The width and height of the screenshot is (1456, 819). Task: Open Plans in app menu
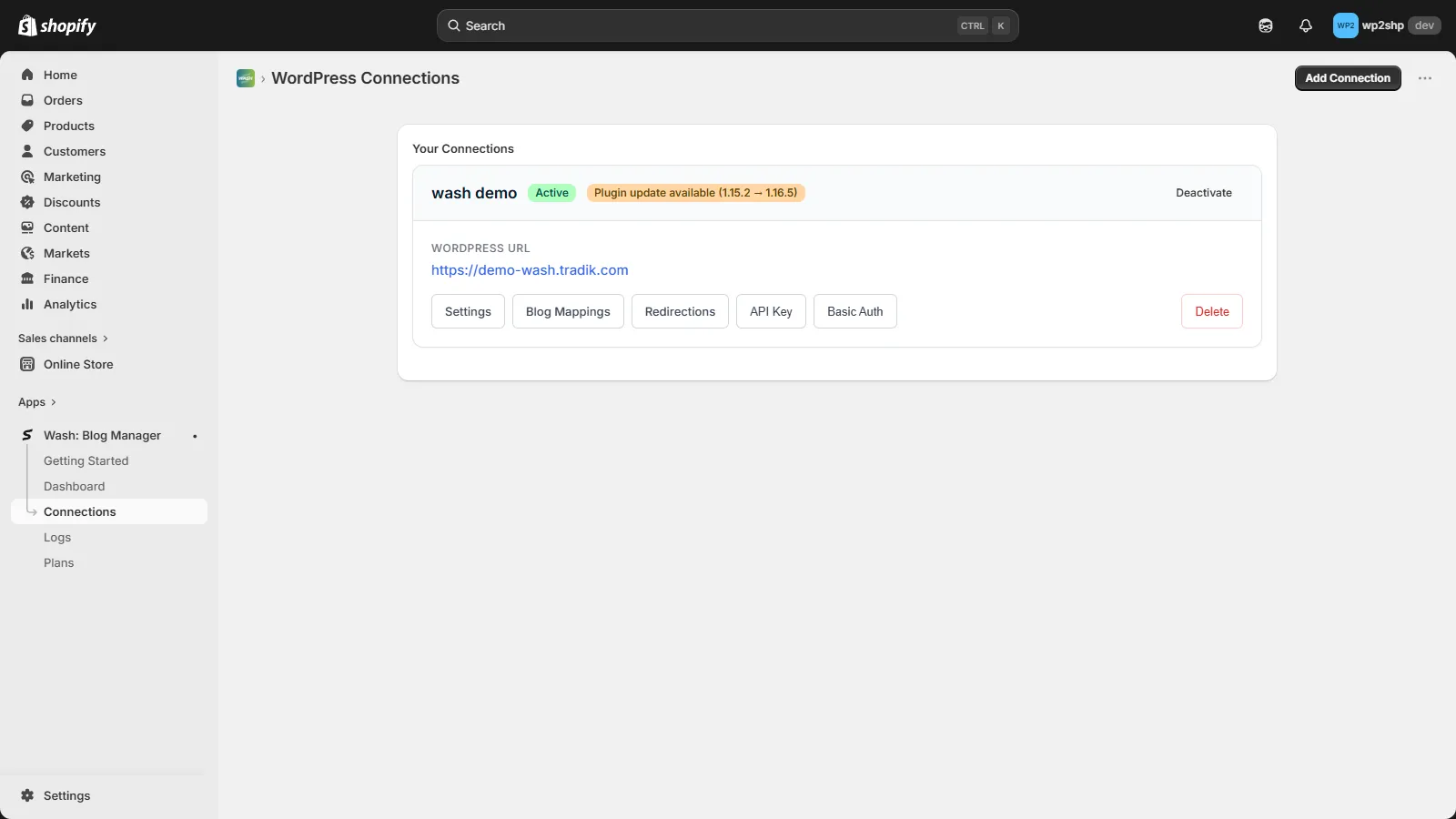tap(58, 562)
